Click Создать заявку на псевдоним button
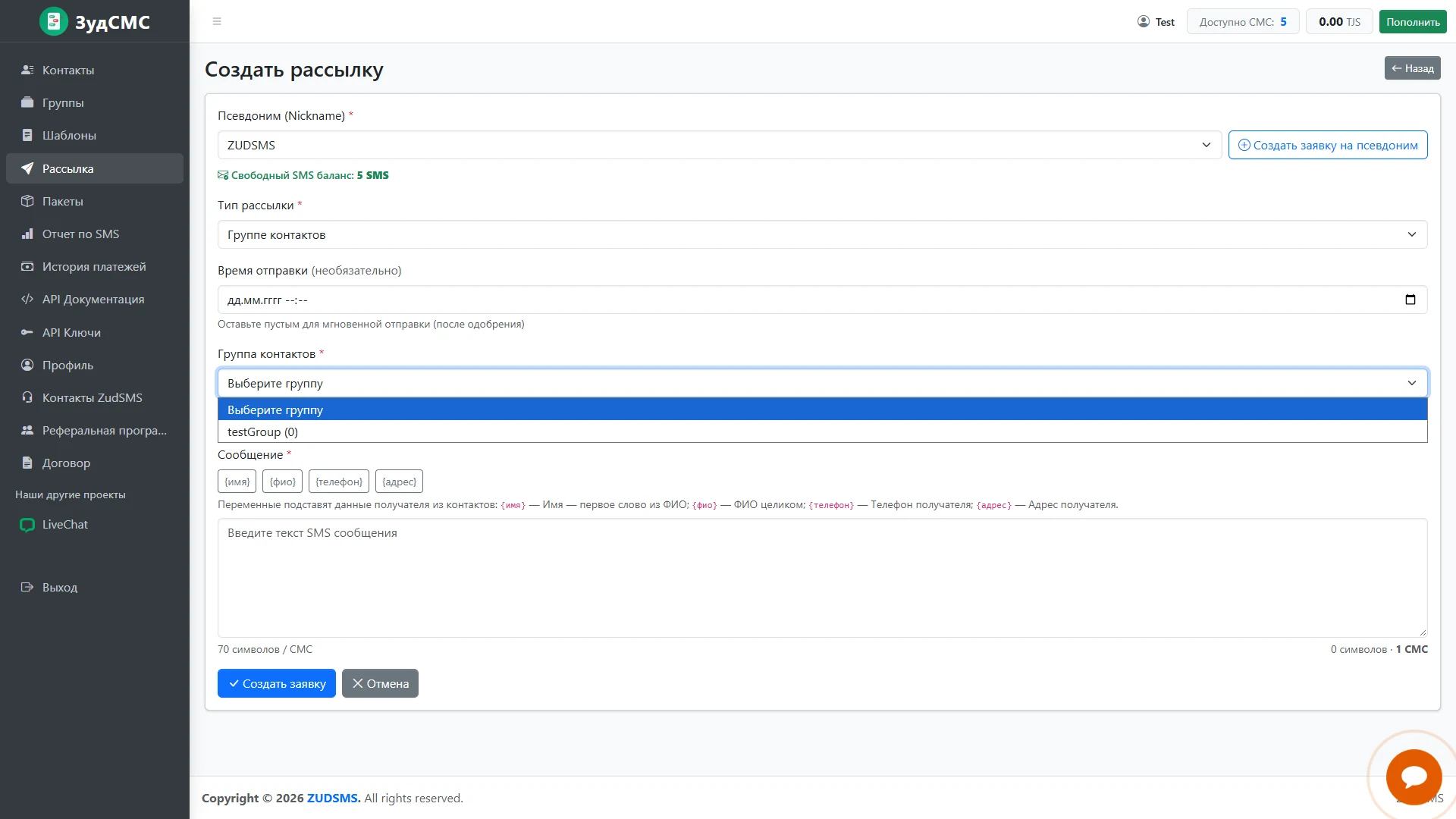1456x819 pixels. (x=1328, y=145)
